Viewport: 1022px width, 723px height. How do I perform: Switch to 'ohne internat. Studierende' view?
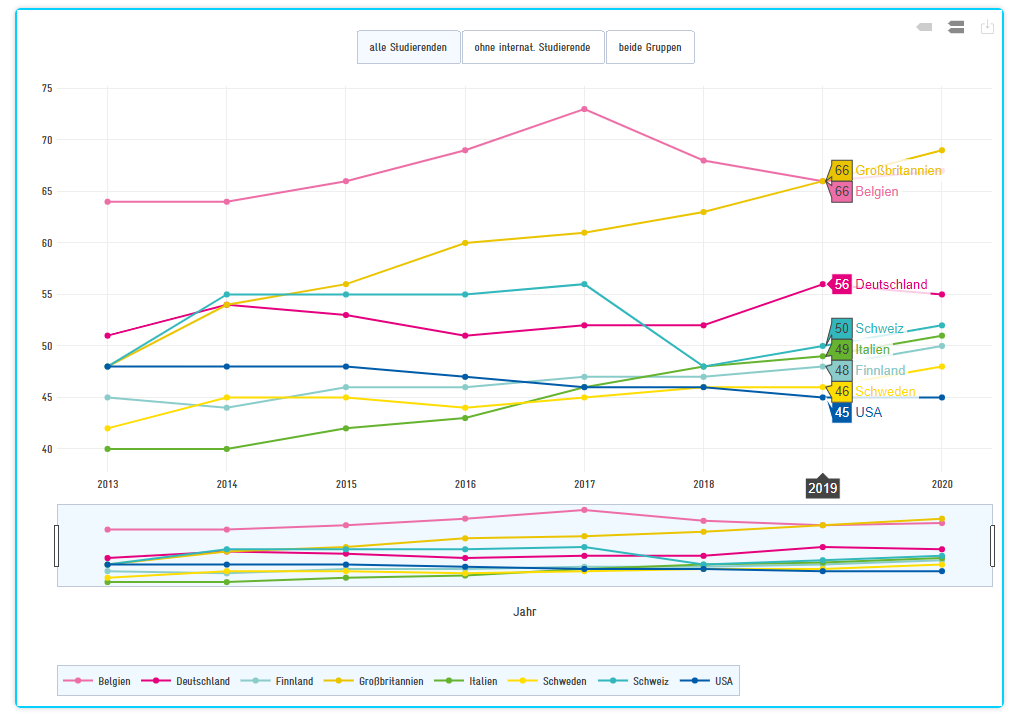coord(533,47)
